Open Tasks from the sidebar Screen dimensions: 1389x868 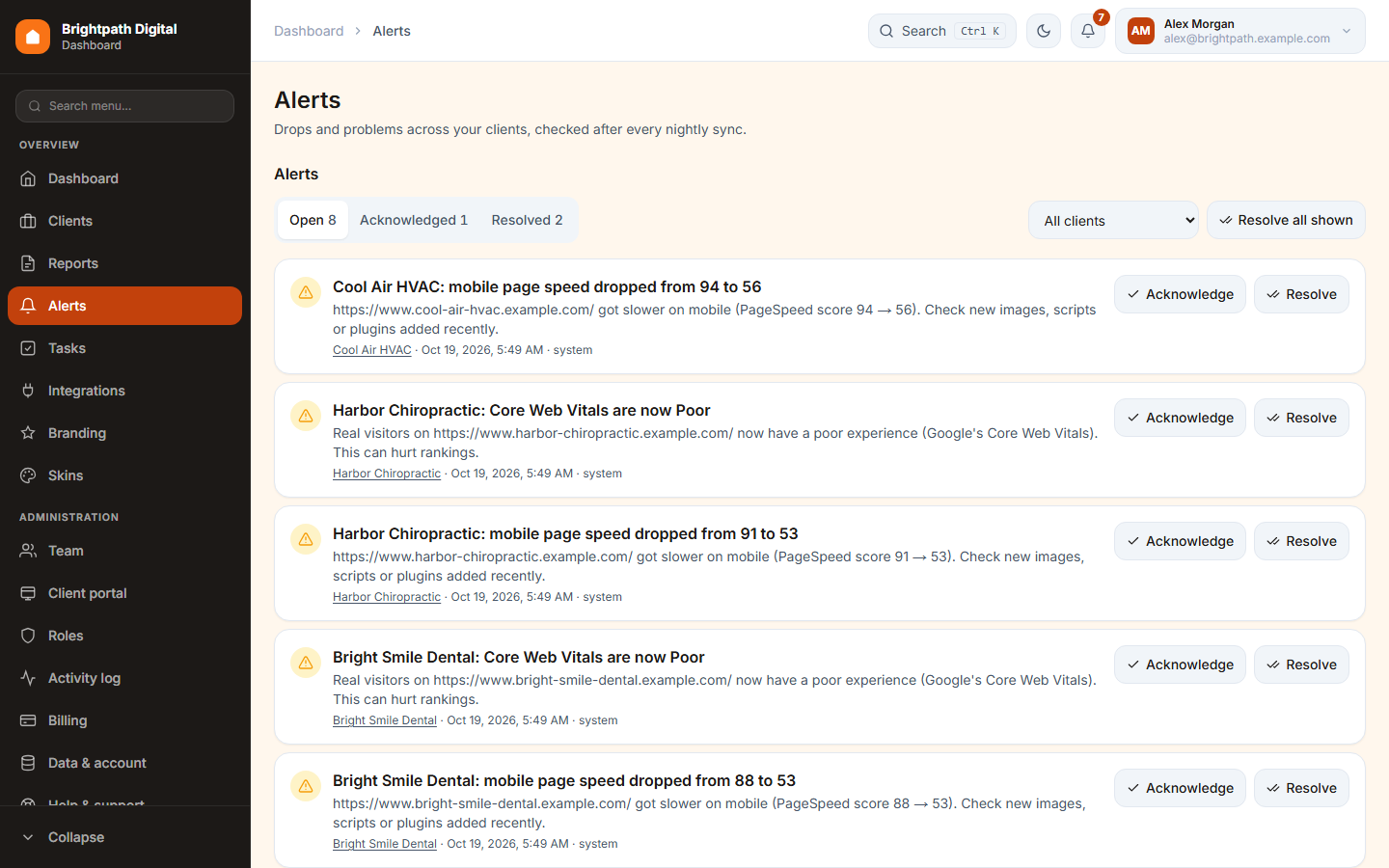(x=125, y=348)
